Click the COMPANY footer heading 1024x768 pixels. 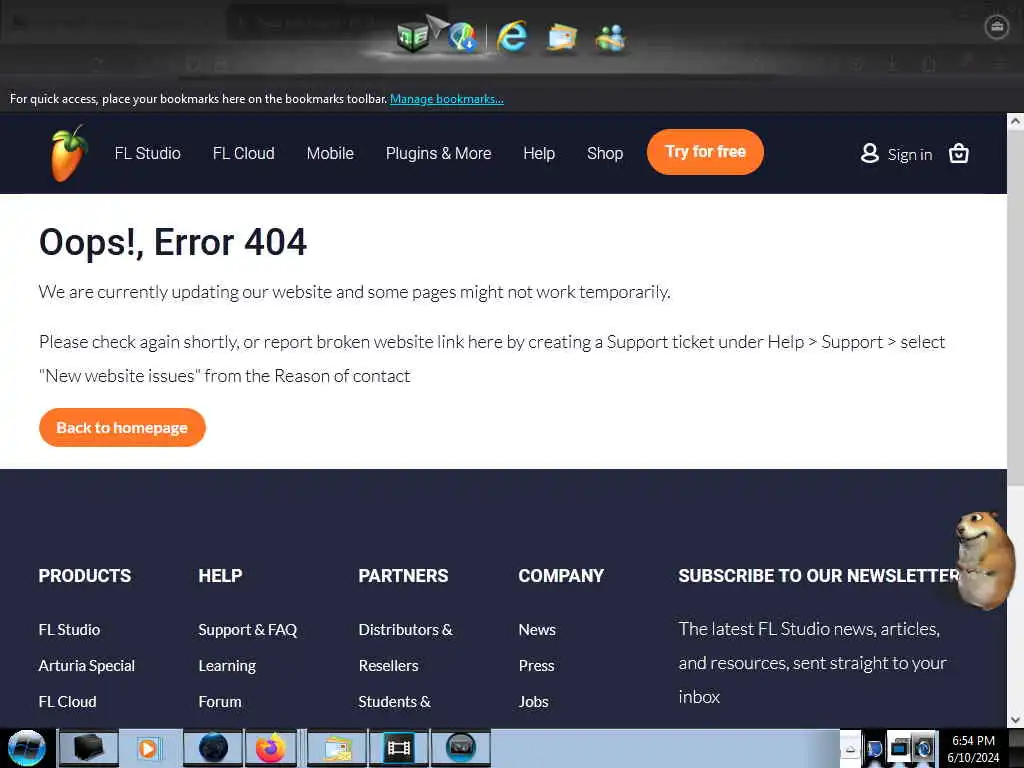coord(561,575)
